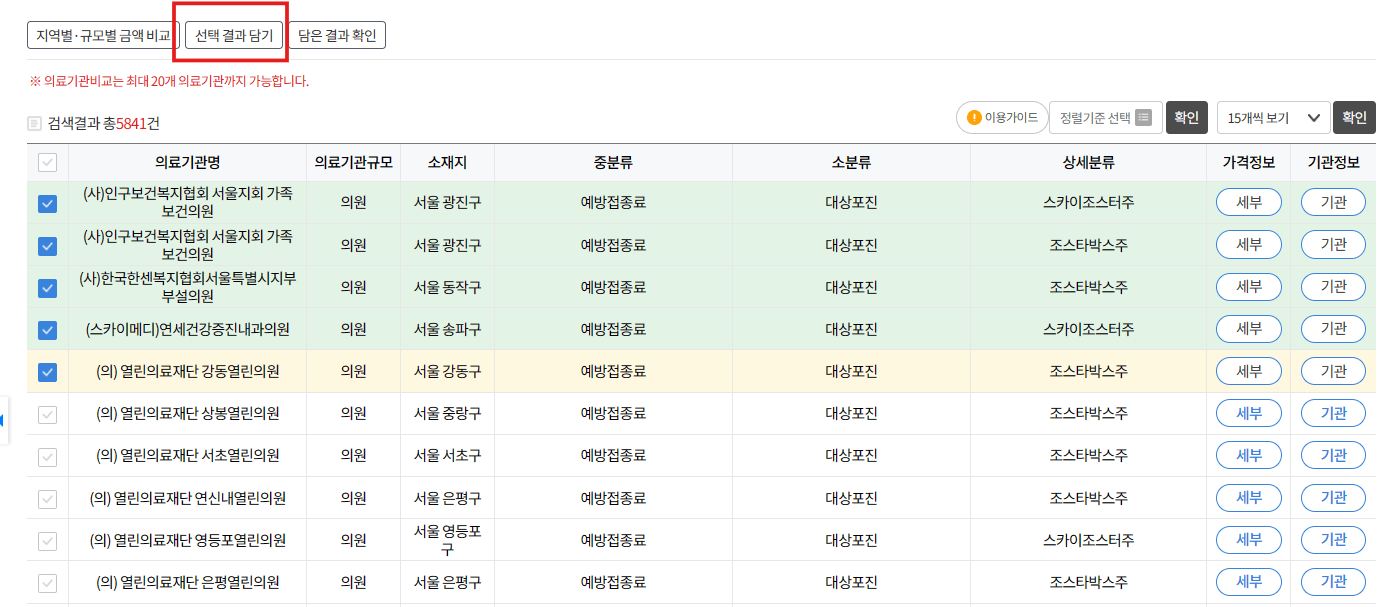Image resolution: width=1393 pixels, height=607 pixels.
Task: Open 기관 info for 연세건강증진내과의원
Action: 1332,328
